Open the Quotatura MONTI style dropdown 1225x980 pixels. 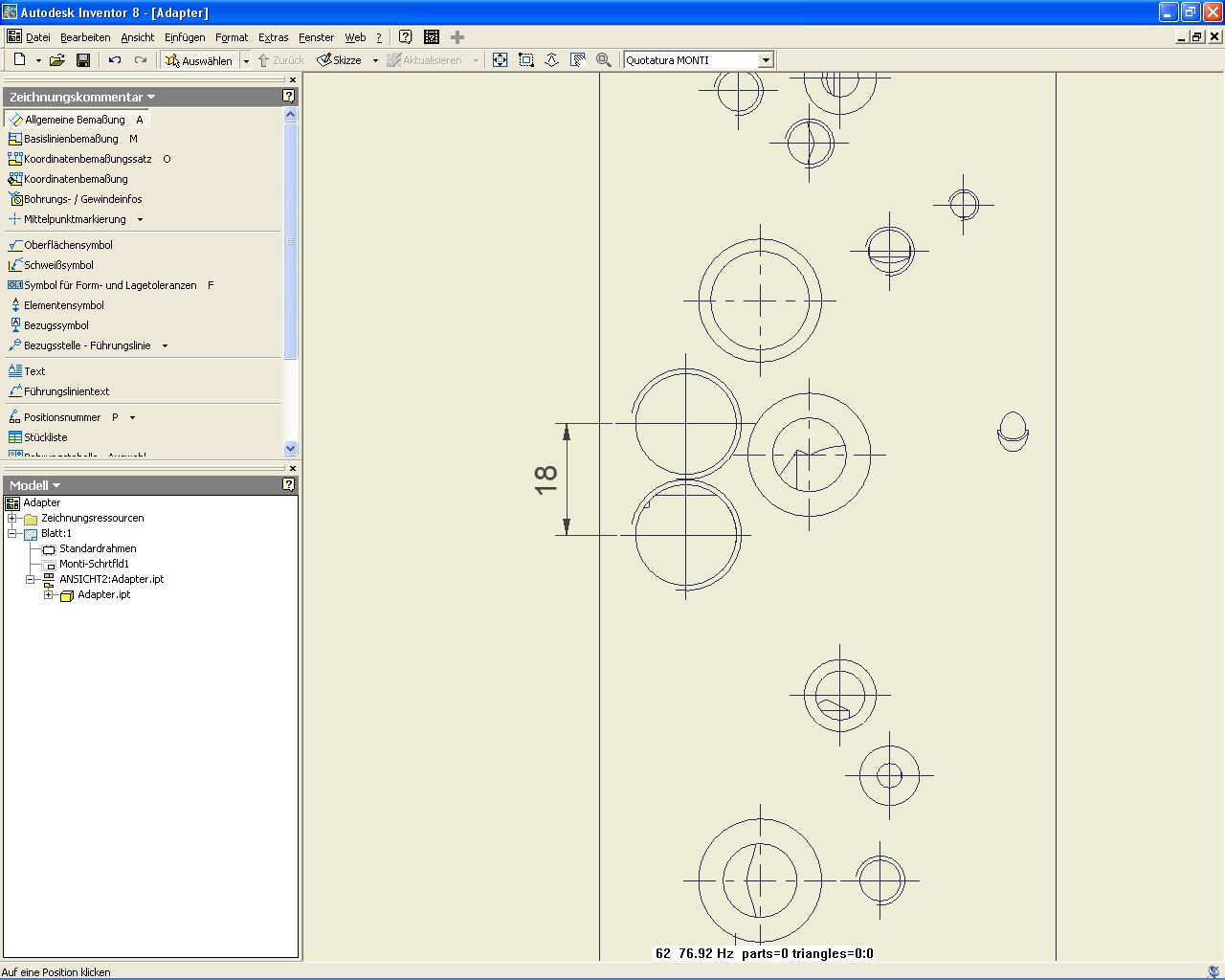coord(766,60)
